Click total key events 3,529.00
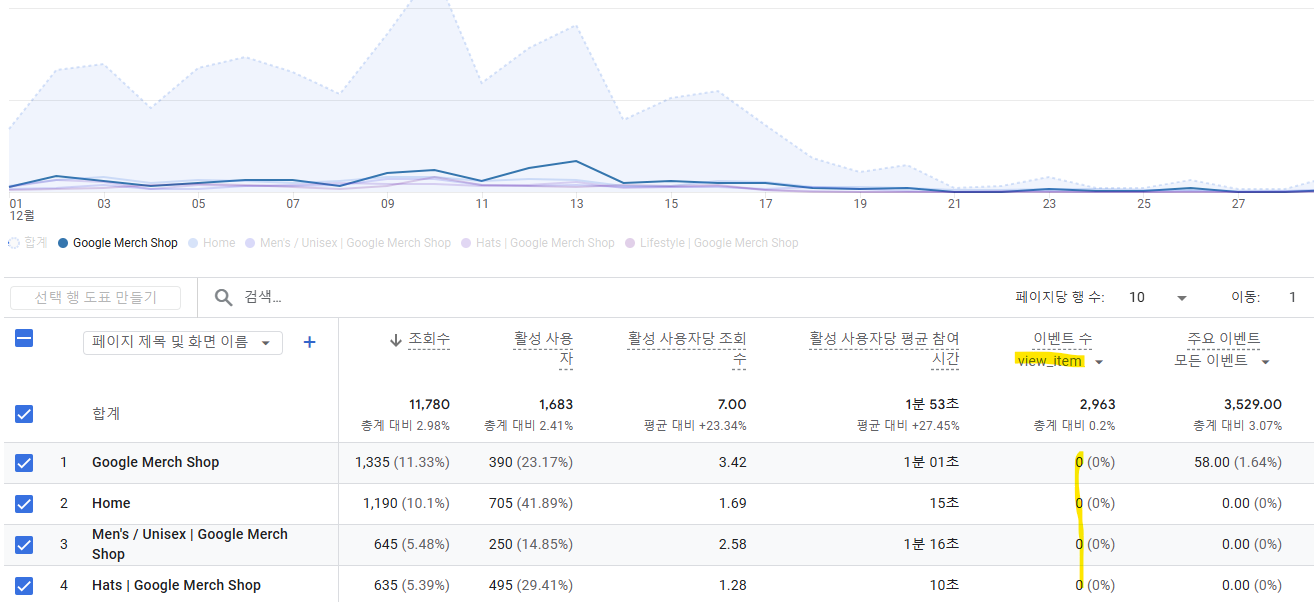Viewport: 1314px width, 602px height. pos(1253,404)
